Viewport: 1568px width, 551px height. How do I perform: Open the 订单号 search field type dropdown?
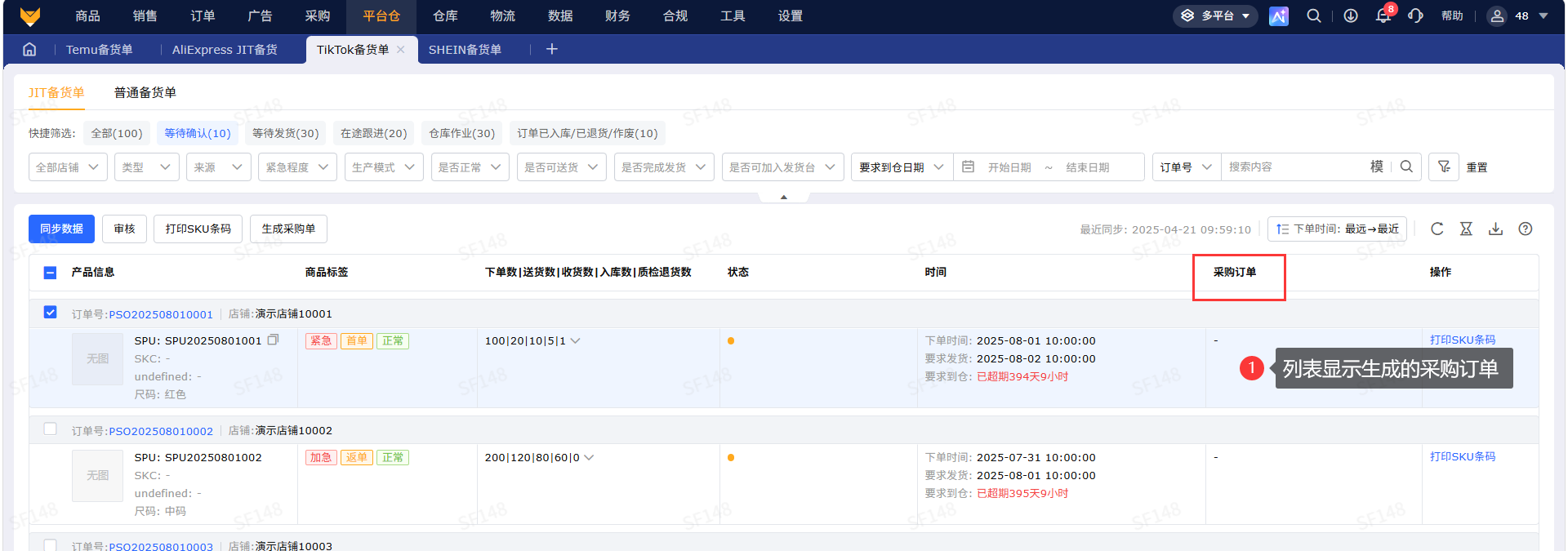[1187, 167]
